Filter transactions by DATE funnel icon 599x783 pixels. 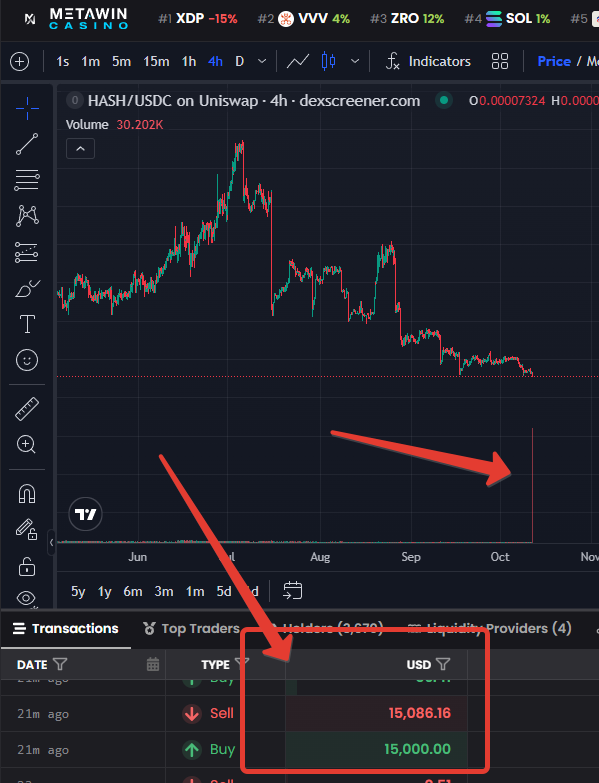(x=60, y=664)
